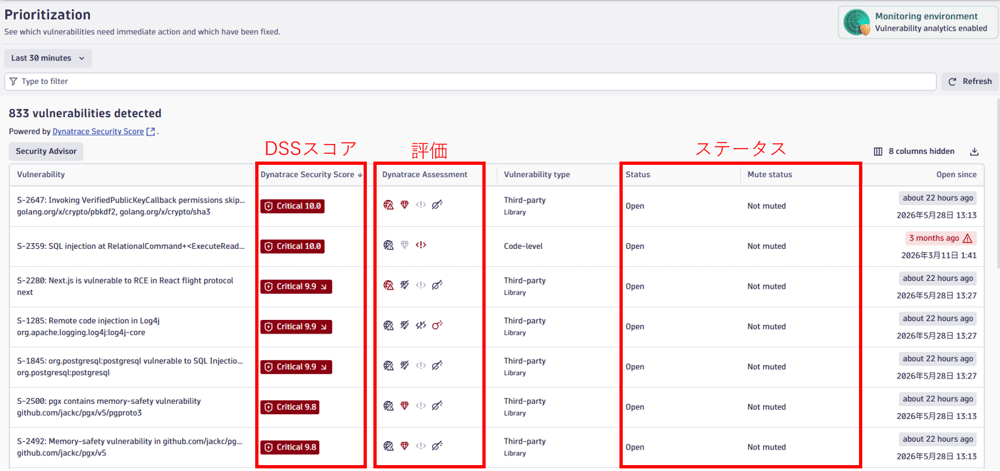Sort by the Dynatrace Assessment column header

(x=425, y=175)
